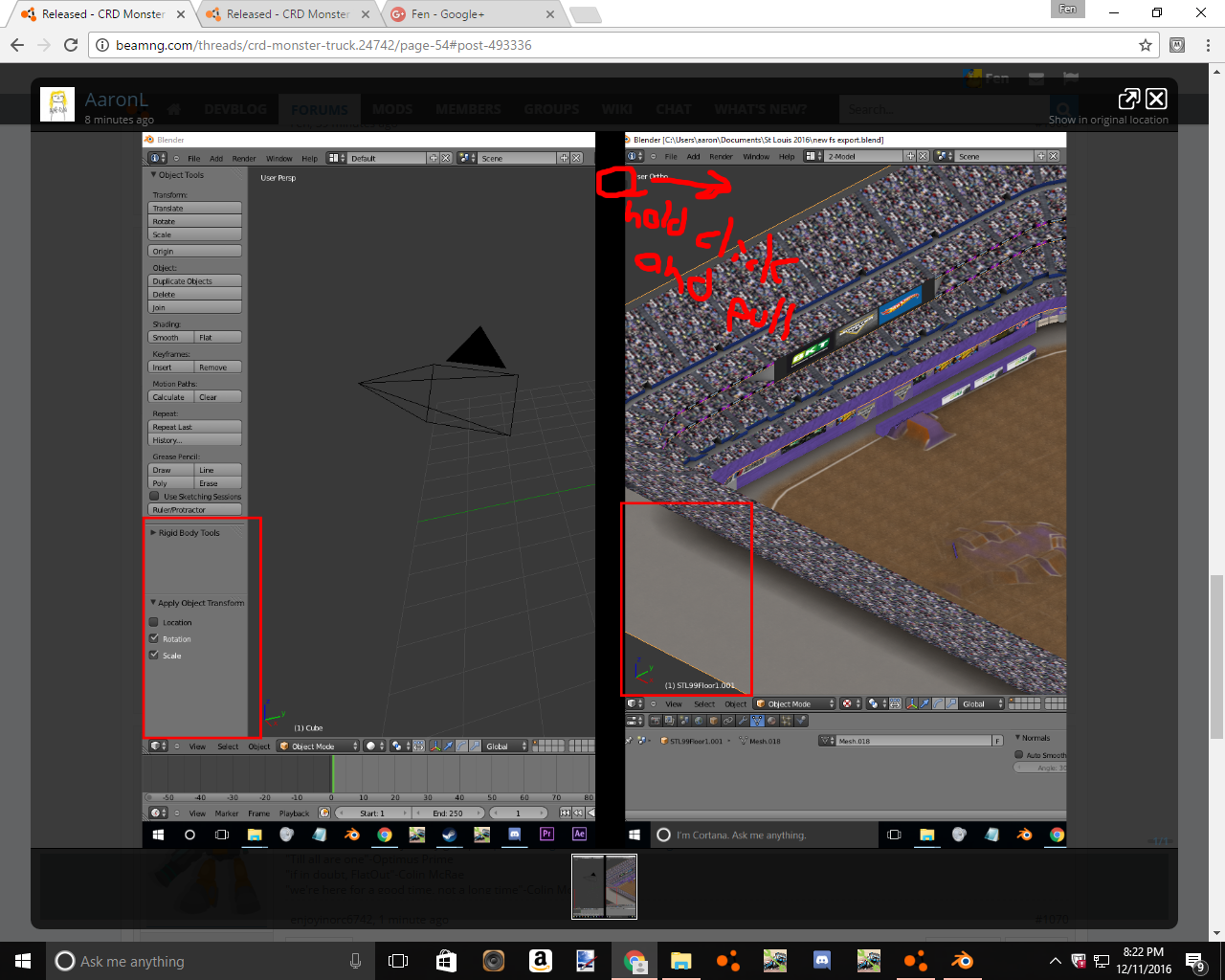Click the left Blender info editor type icon

click(x=156, y=158)
